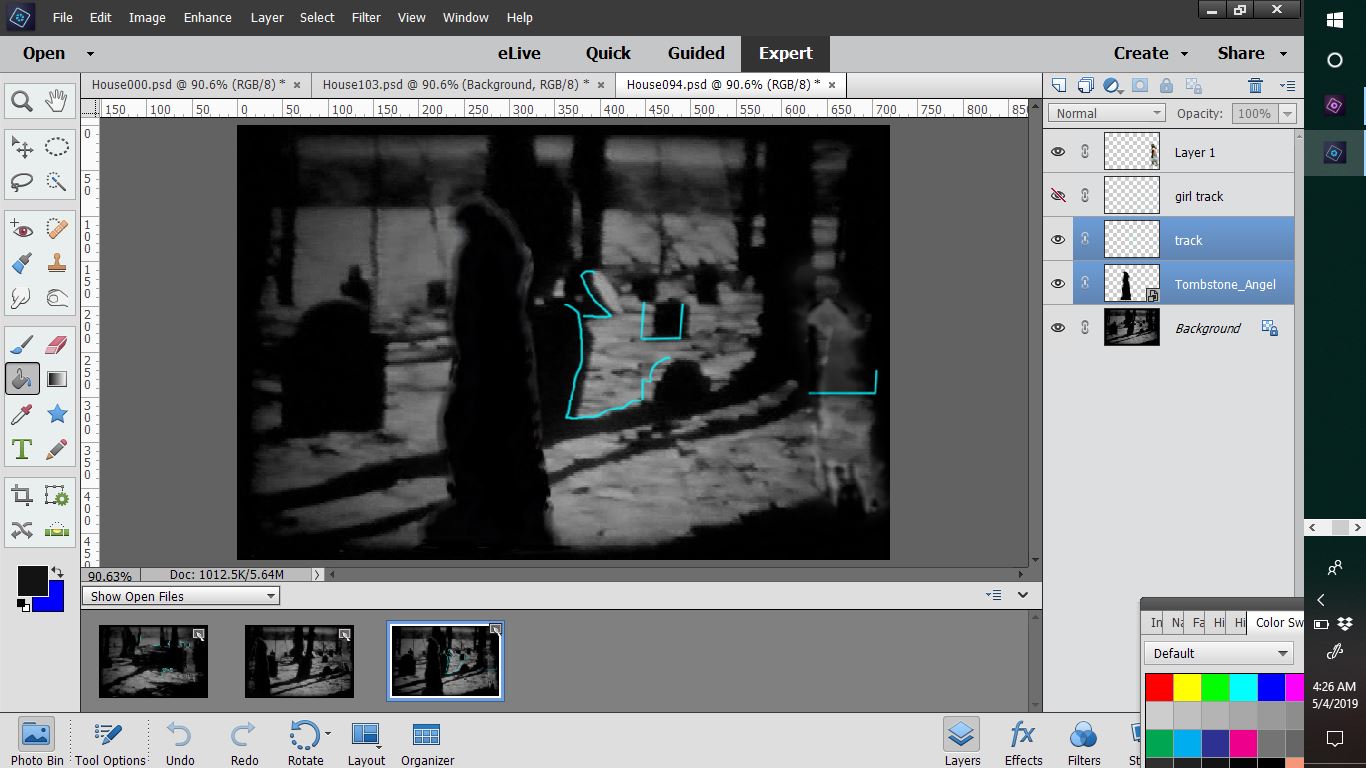Select the Red Eye Removal tool
Viewport: 1366px width, 768px height.
pyautogui.click(x=22, y=230)
